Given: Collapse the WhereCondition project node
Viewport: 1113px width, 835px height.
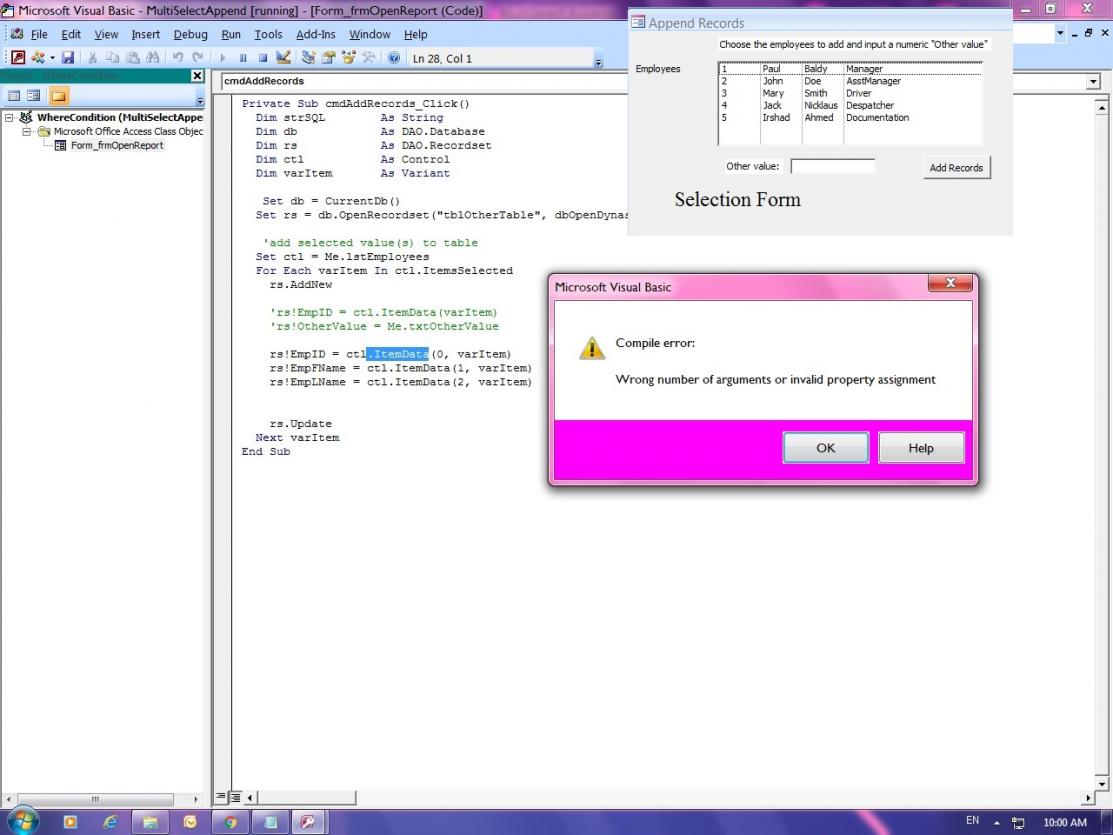Looking at the screenshot, I should pos(9,117).
